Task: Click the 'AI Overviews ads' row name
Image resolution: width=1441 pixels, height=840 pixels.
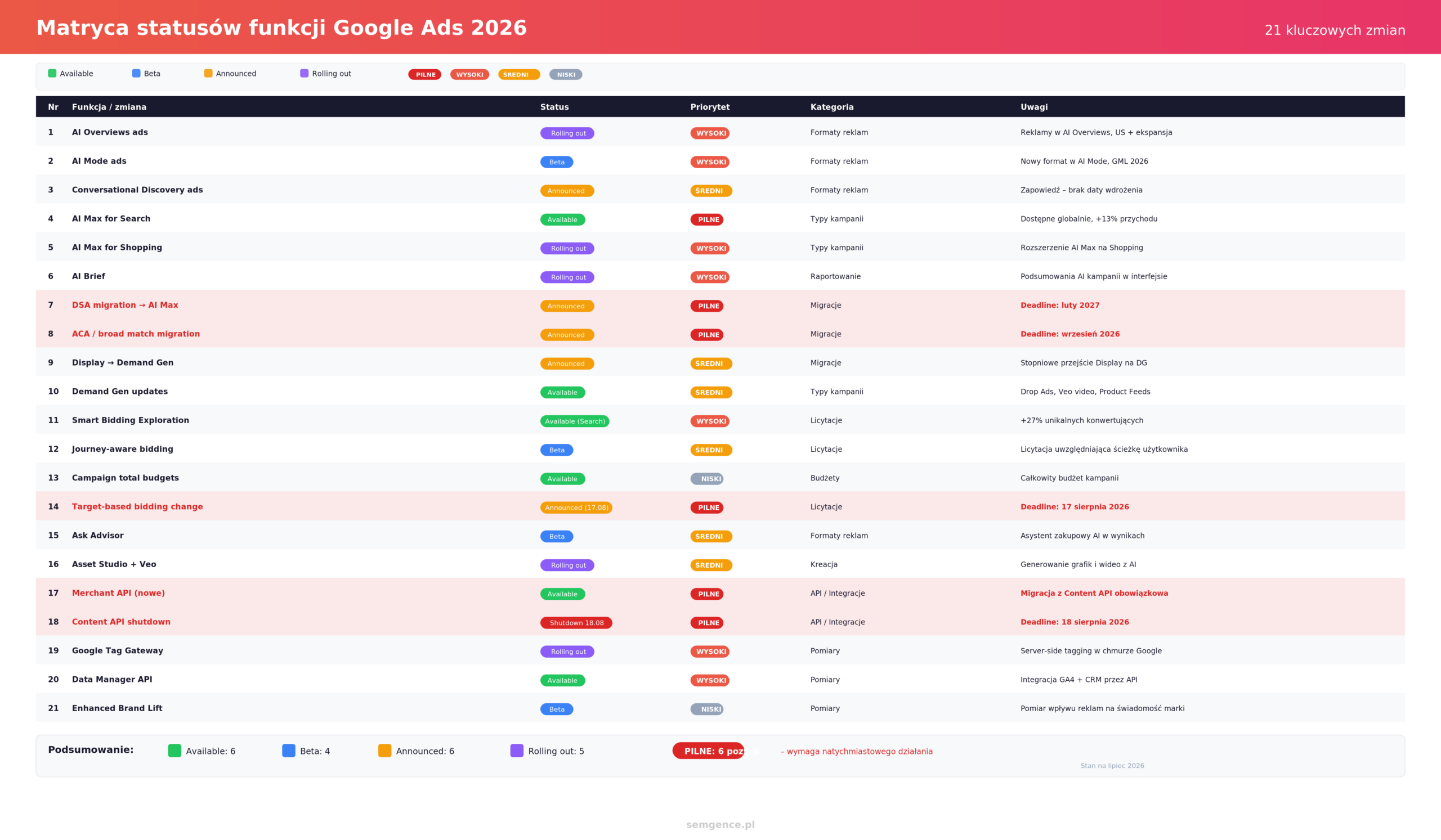Action: [x=110, y=132]
